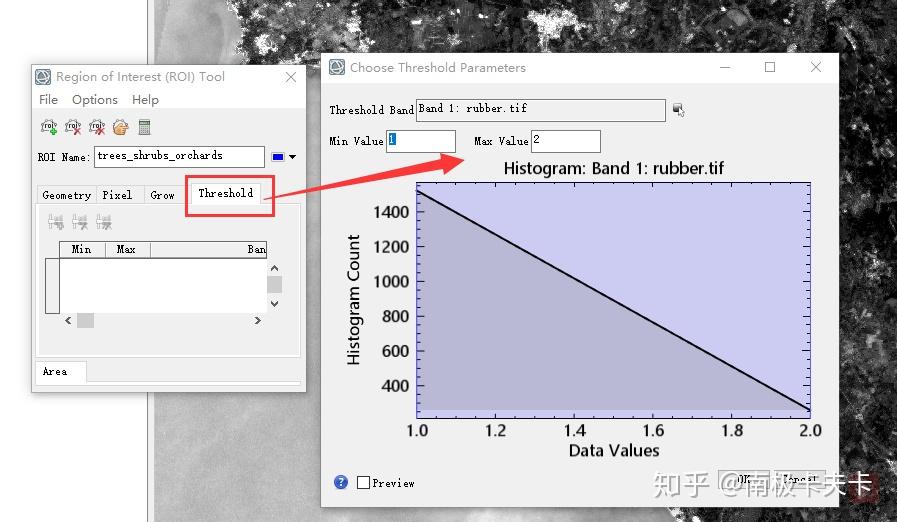
Task: Open the File menu in ROI Tool
Action: pos(48,100)
